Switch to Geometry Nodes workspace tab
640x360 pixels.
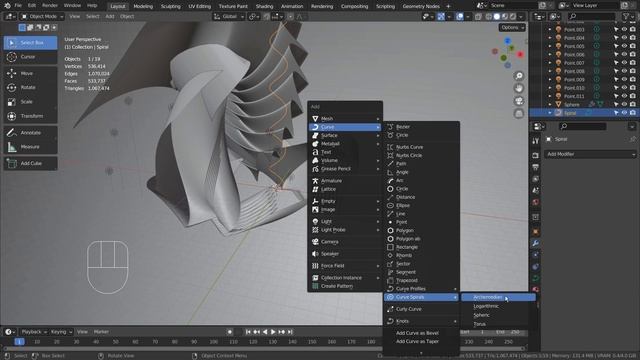pos(421,6)
